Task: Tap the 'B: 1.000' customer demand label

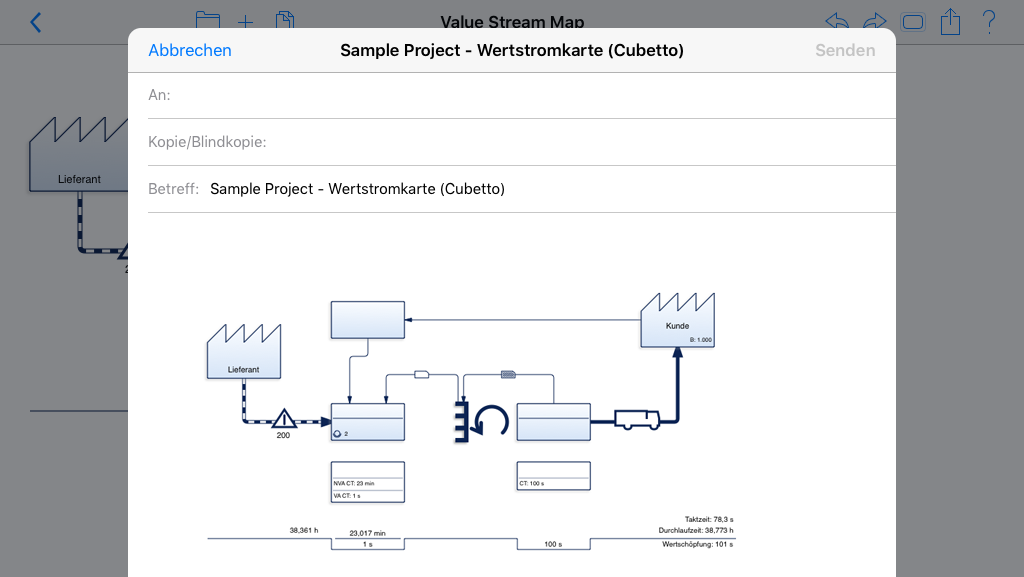Action: 701,340
